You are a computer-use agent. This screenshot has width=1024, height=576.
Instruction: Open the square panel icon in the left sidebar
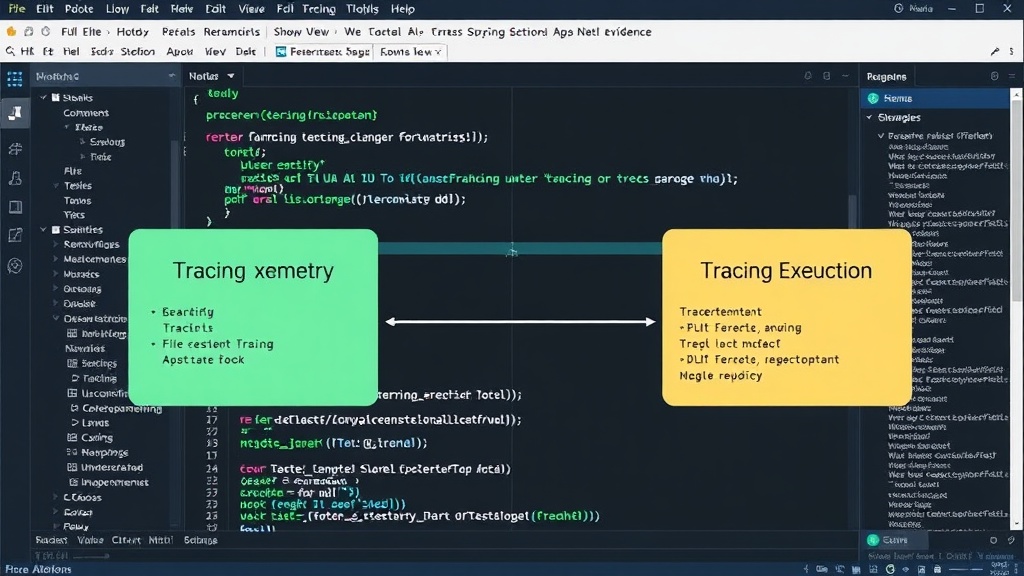pos(15,207)
